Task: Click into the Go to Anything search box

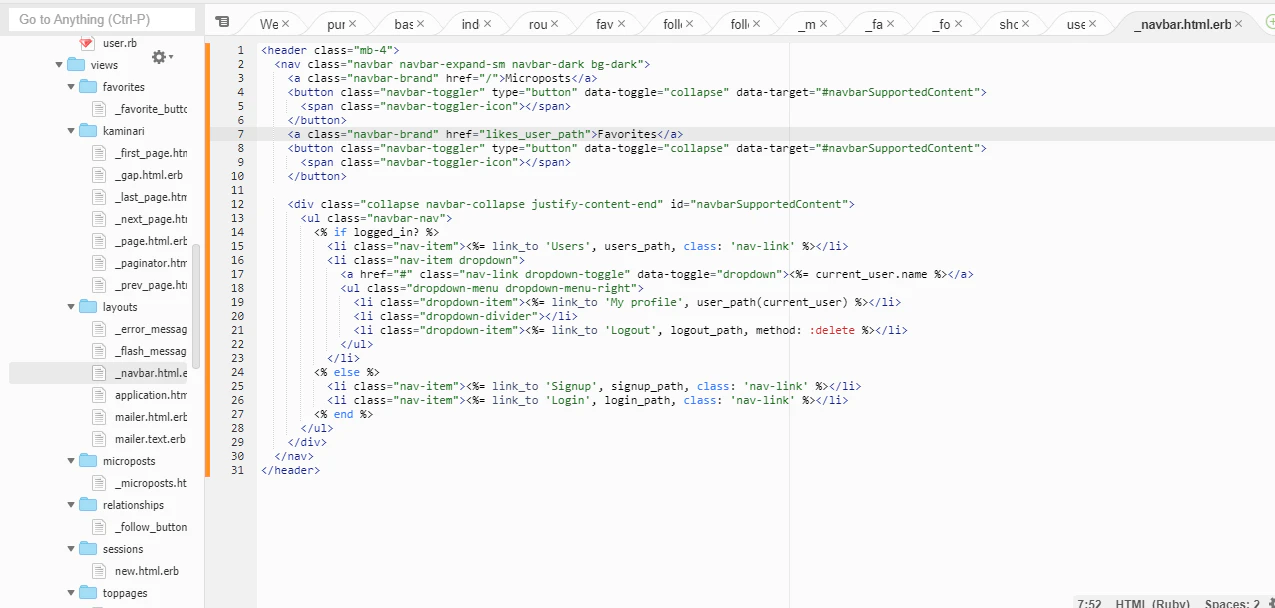Action: pyautogui.click(x=100, y=18)
